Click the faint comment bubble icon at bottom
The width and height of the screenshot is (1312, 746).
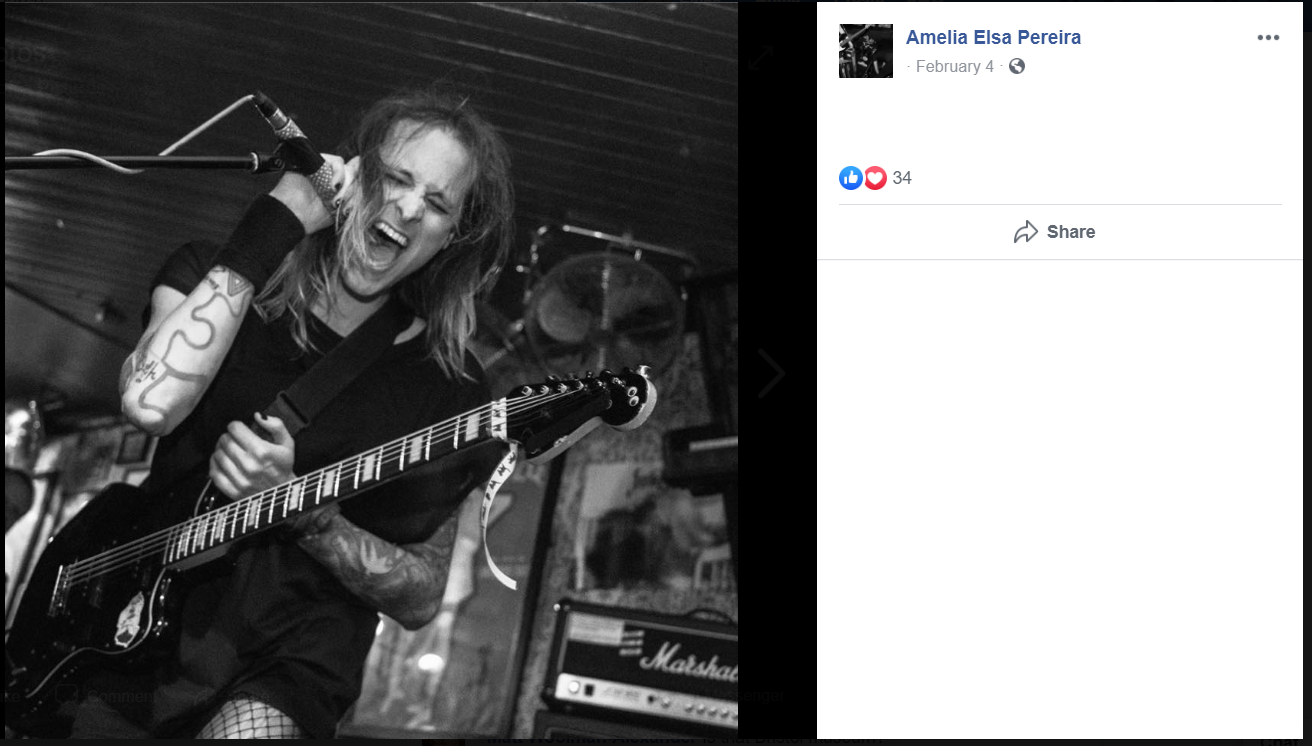67,695
